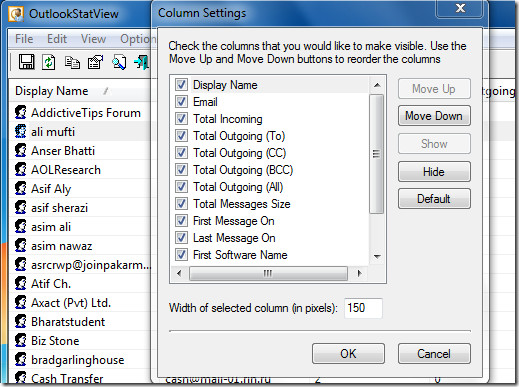Select Anser Bhatti contact icon
This screenshot has height=387, width=519.
tap(21, 150)
